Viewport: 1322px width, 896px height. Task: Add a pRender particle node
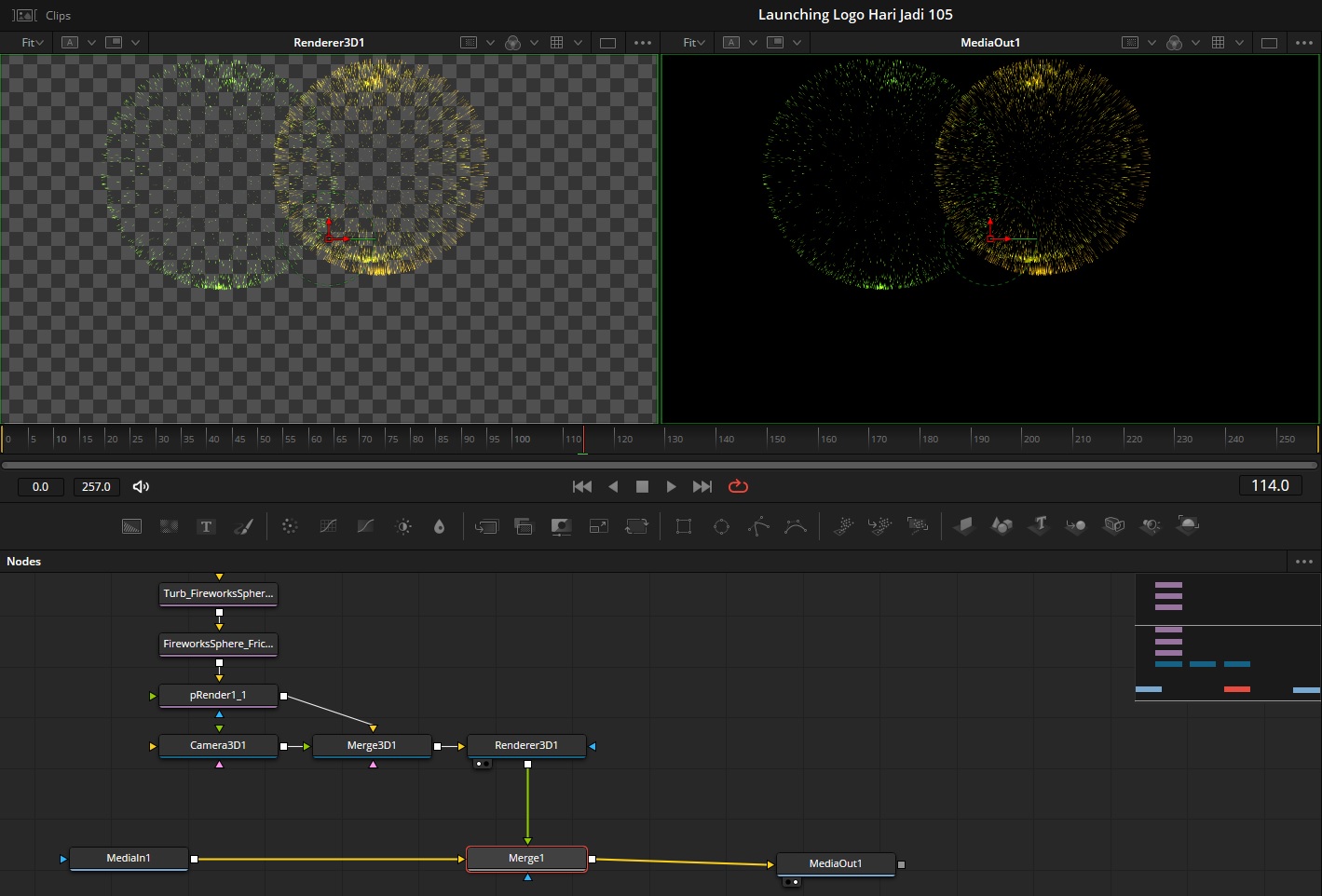click(x=918, y=526)
